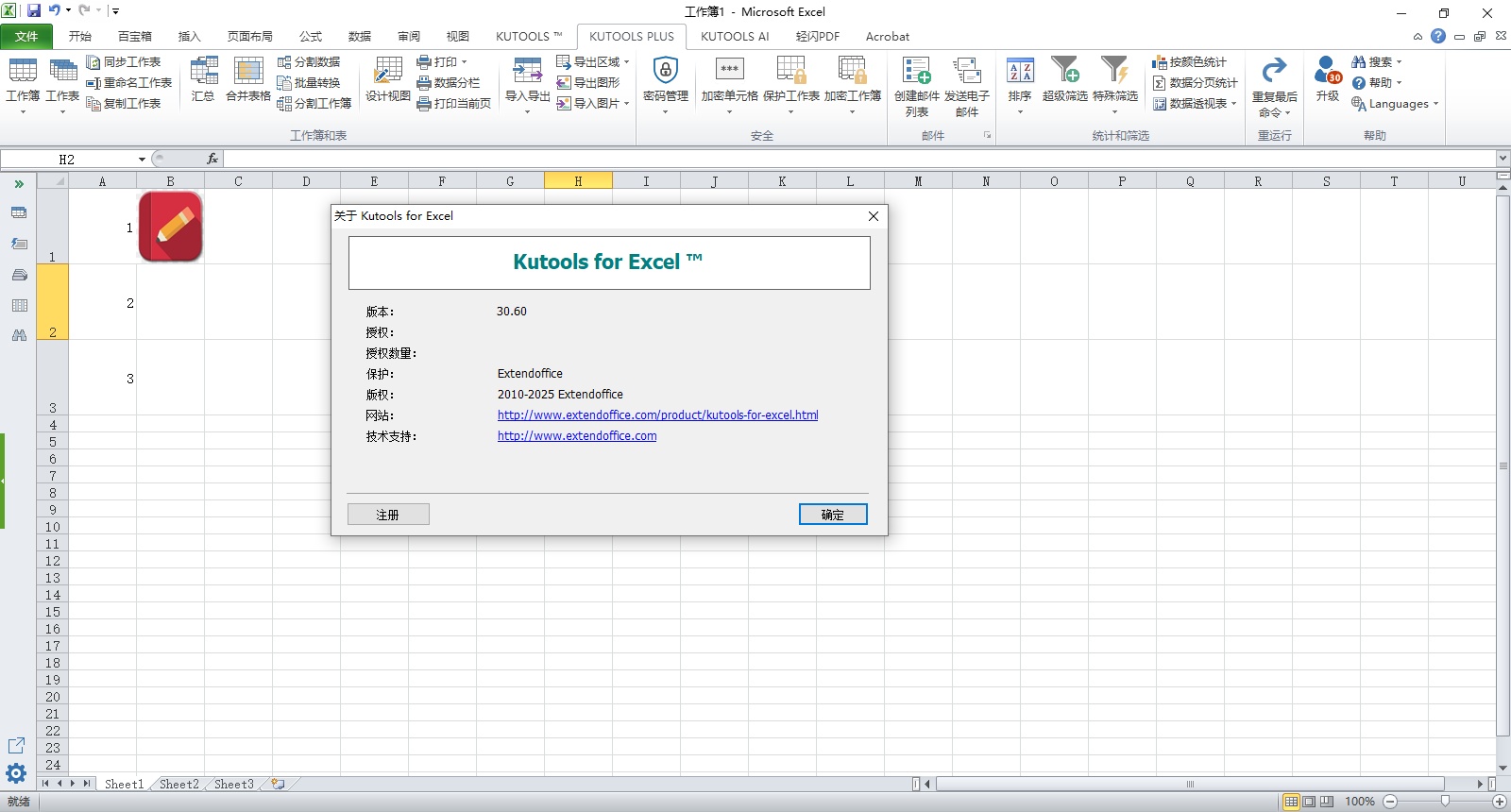Switch to Sheet2 worksheet tab

point(179,784)
